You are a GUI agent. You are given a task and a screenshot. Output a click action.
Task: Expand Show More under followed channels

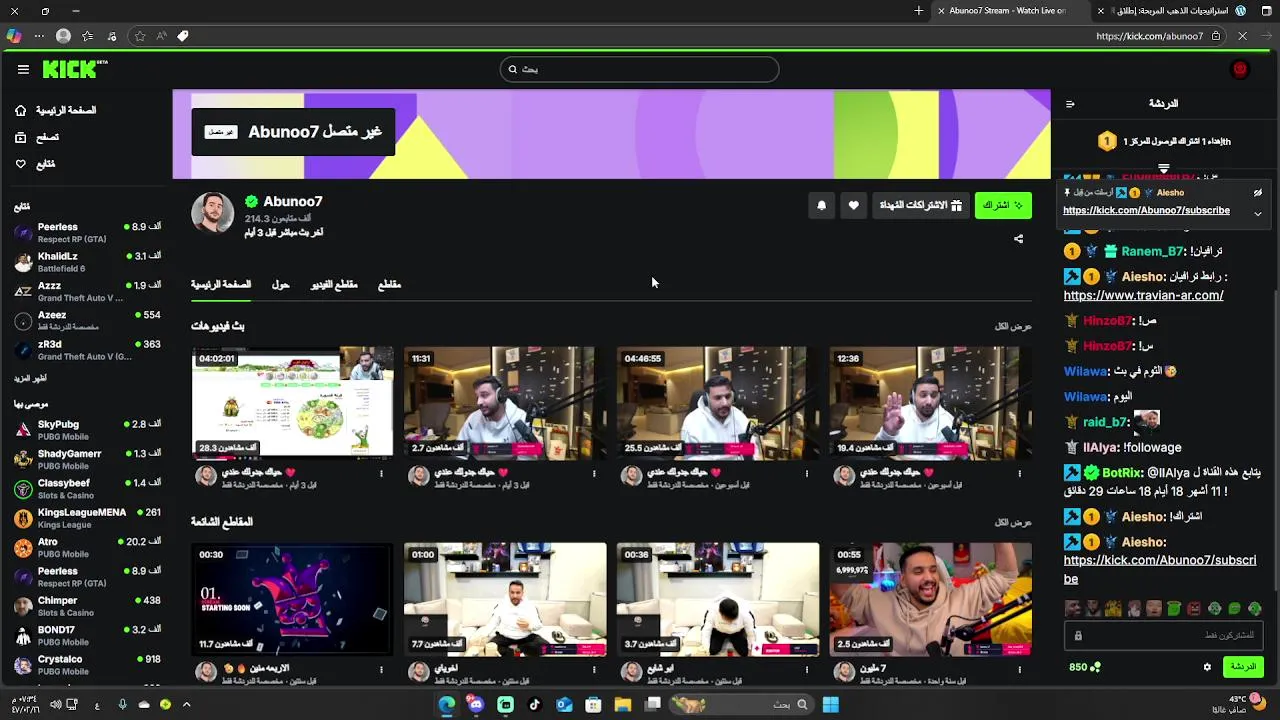[30, 379]
